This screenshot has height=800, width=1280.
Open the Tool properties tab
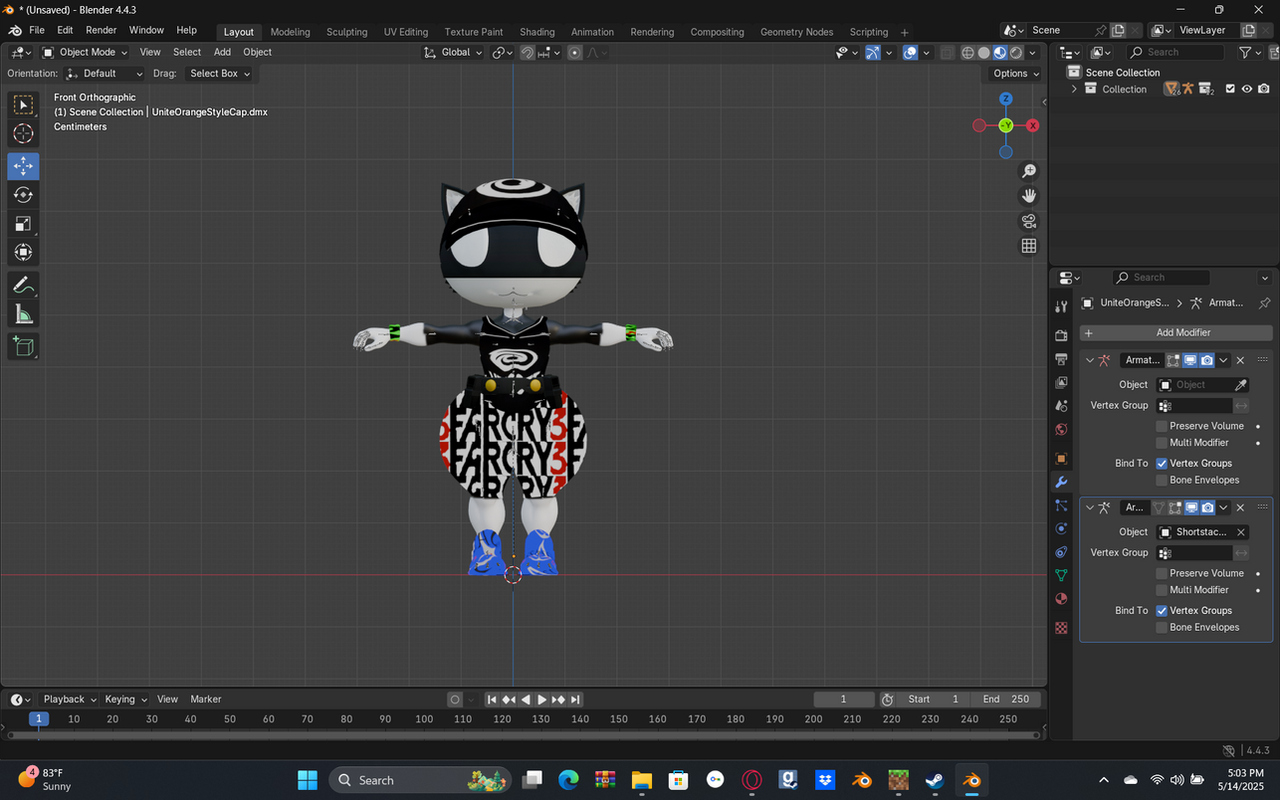pyautogui.click(x=1062, y=306)
